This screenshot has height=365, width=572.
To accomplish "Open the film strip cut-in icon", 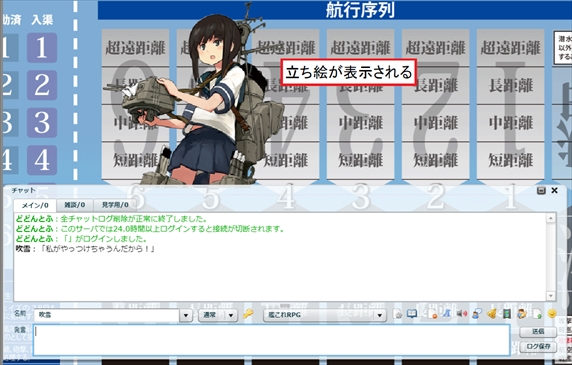I will click(507, 314).
